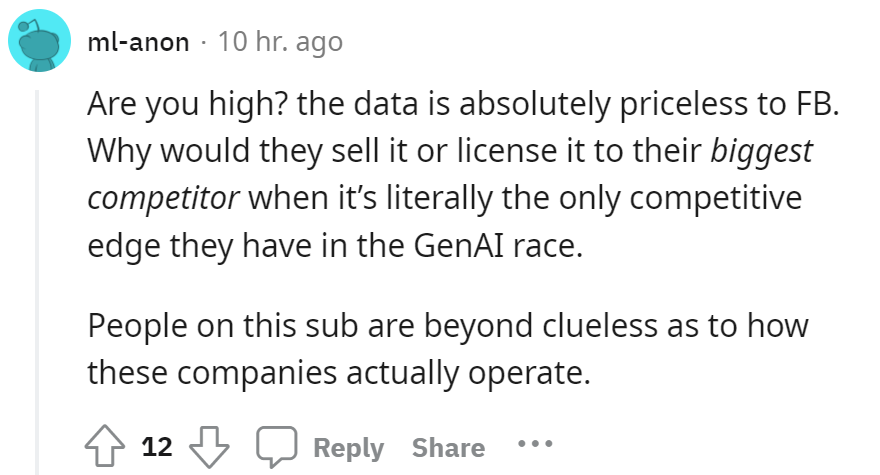
Task: Click the Reply label
Action: pyautogui.click(x=349, y=448)
